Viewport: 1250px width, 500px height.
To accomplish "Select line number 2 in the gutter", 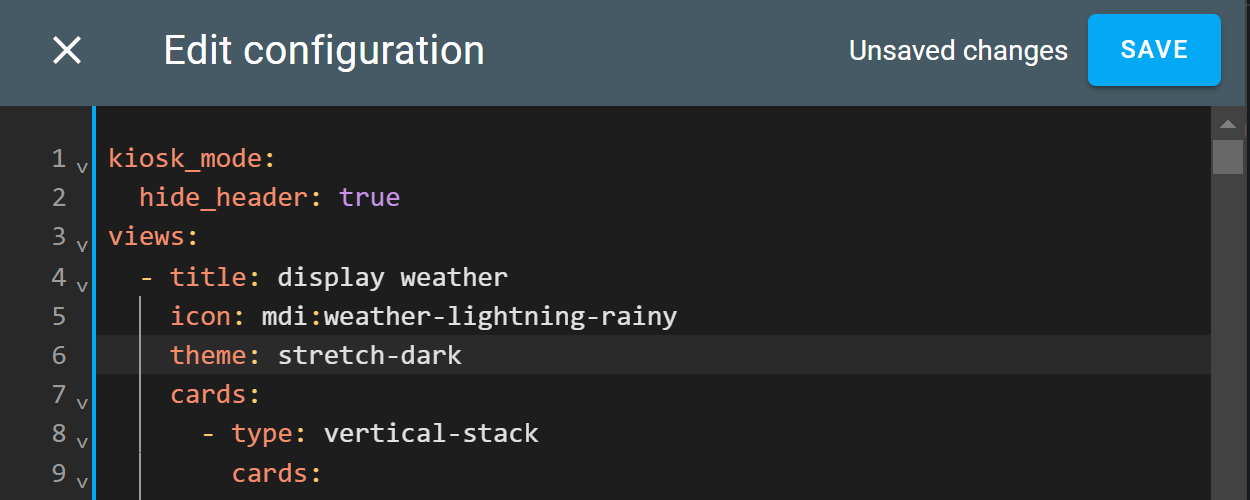I will tap(59, 198).
